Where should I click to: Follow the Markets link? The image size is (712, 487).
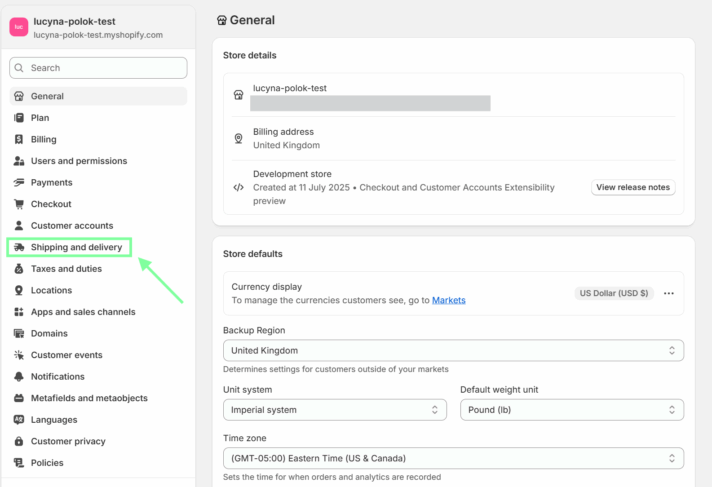(x=448, y=300)
